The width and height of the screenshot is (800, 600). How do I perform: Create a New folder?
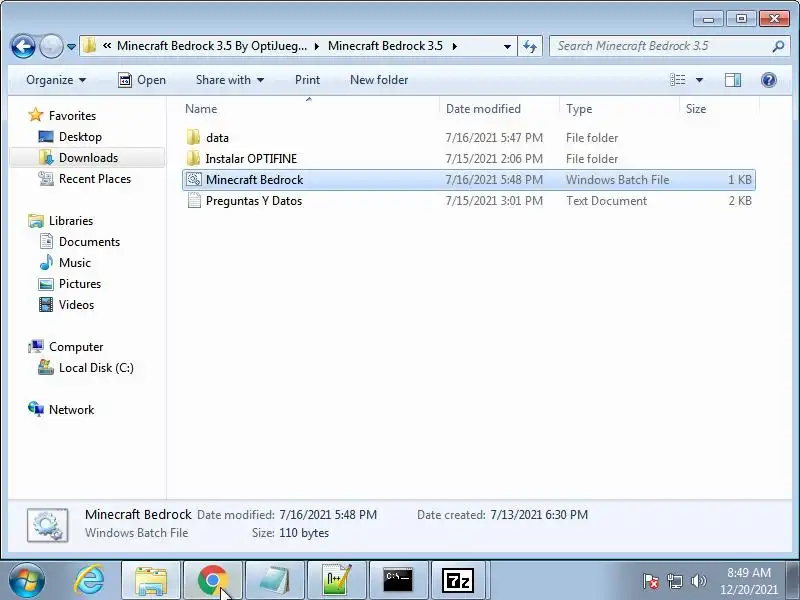[x=379, y=80]
